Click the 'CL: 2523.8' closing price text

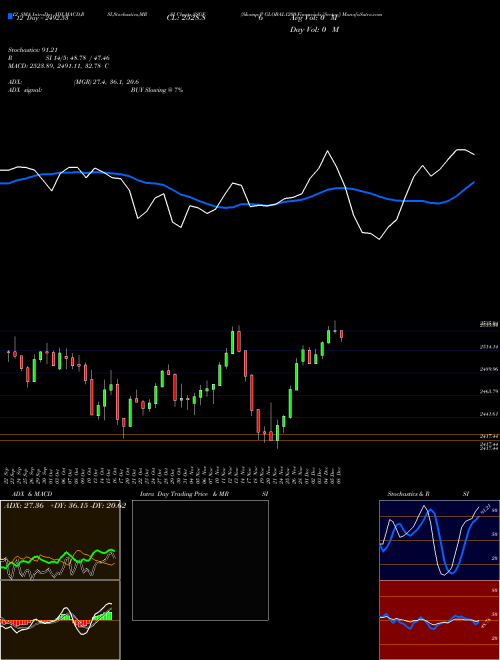click(x=186, y=19)
